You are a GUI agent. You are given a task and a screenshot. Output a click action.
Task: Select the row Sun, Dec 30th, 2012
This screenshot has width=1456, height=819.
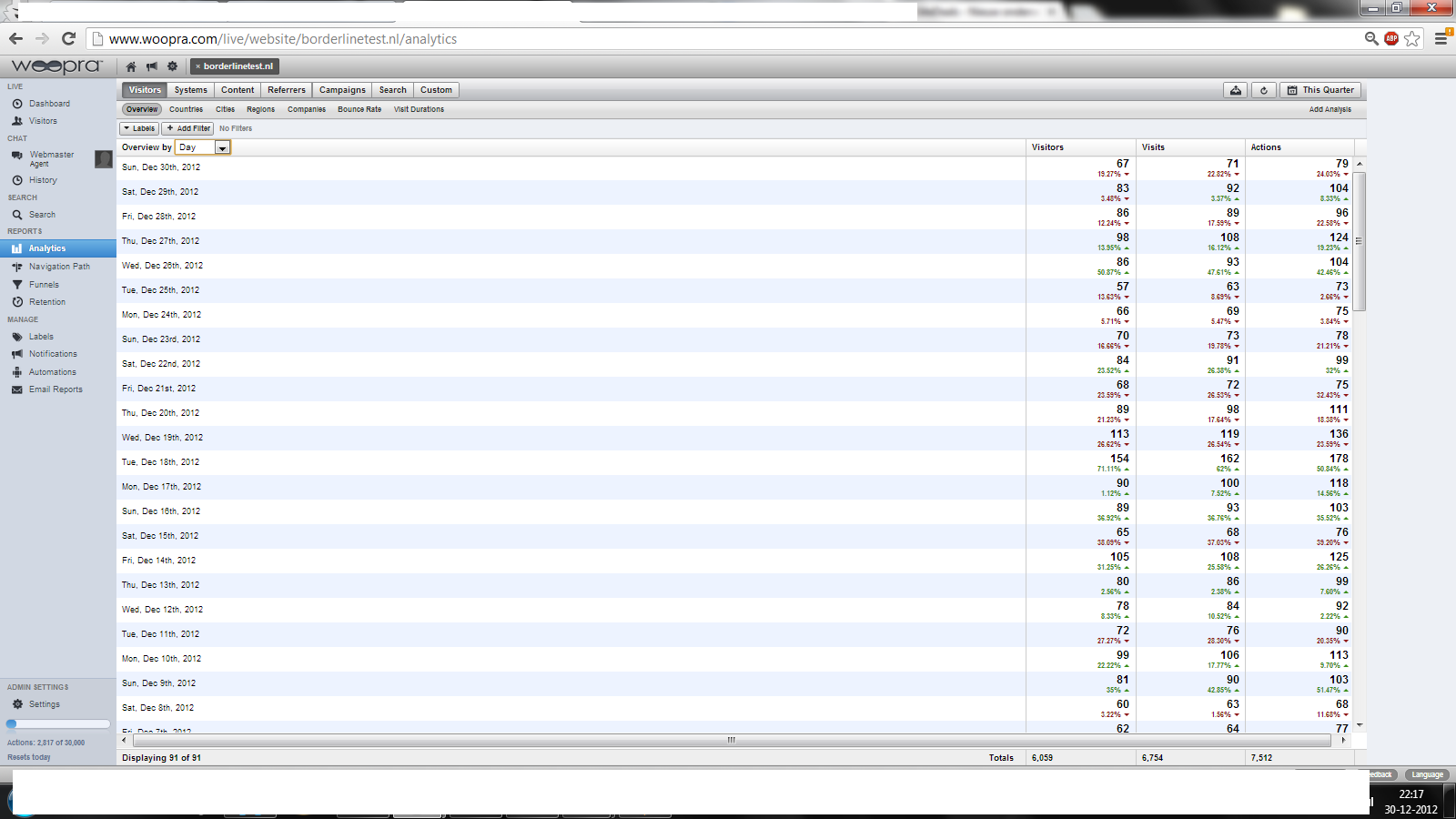[x=735, y=167]
